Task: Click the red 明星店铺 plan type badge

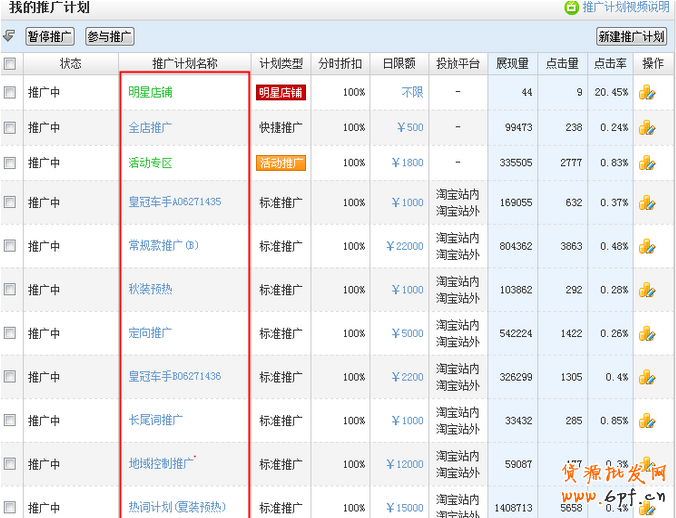Action: (281, 92)
